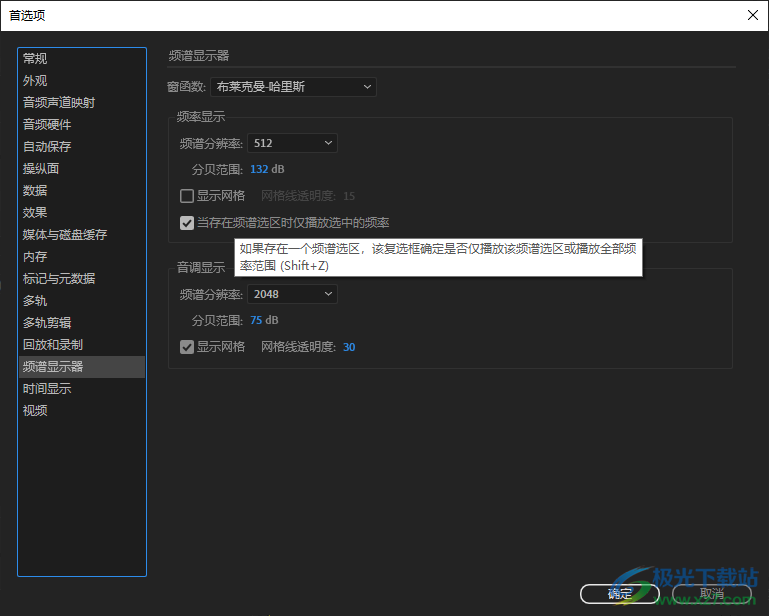Open the 音频硬件 preferences category
This screenshot has height=616, width=769.
[x=47, y=125]
